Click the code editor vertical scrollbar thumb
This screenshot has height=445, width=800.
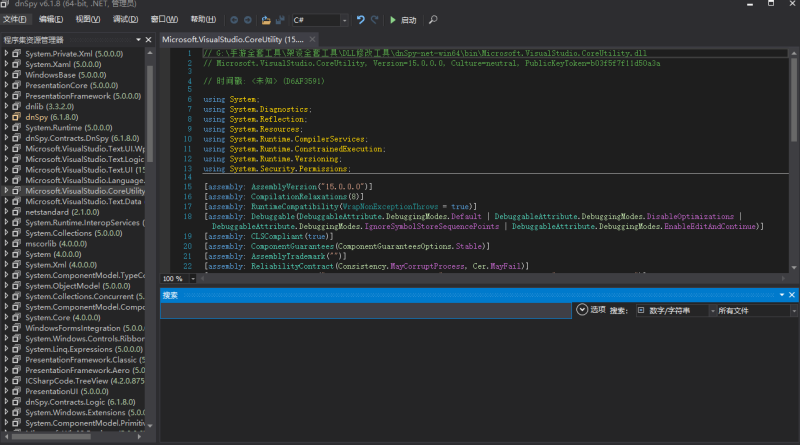[x=794, y=100]
